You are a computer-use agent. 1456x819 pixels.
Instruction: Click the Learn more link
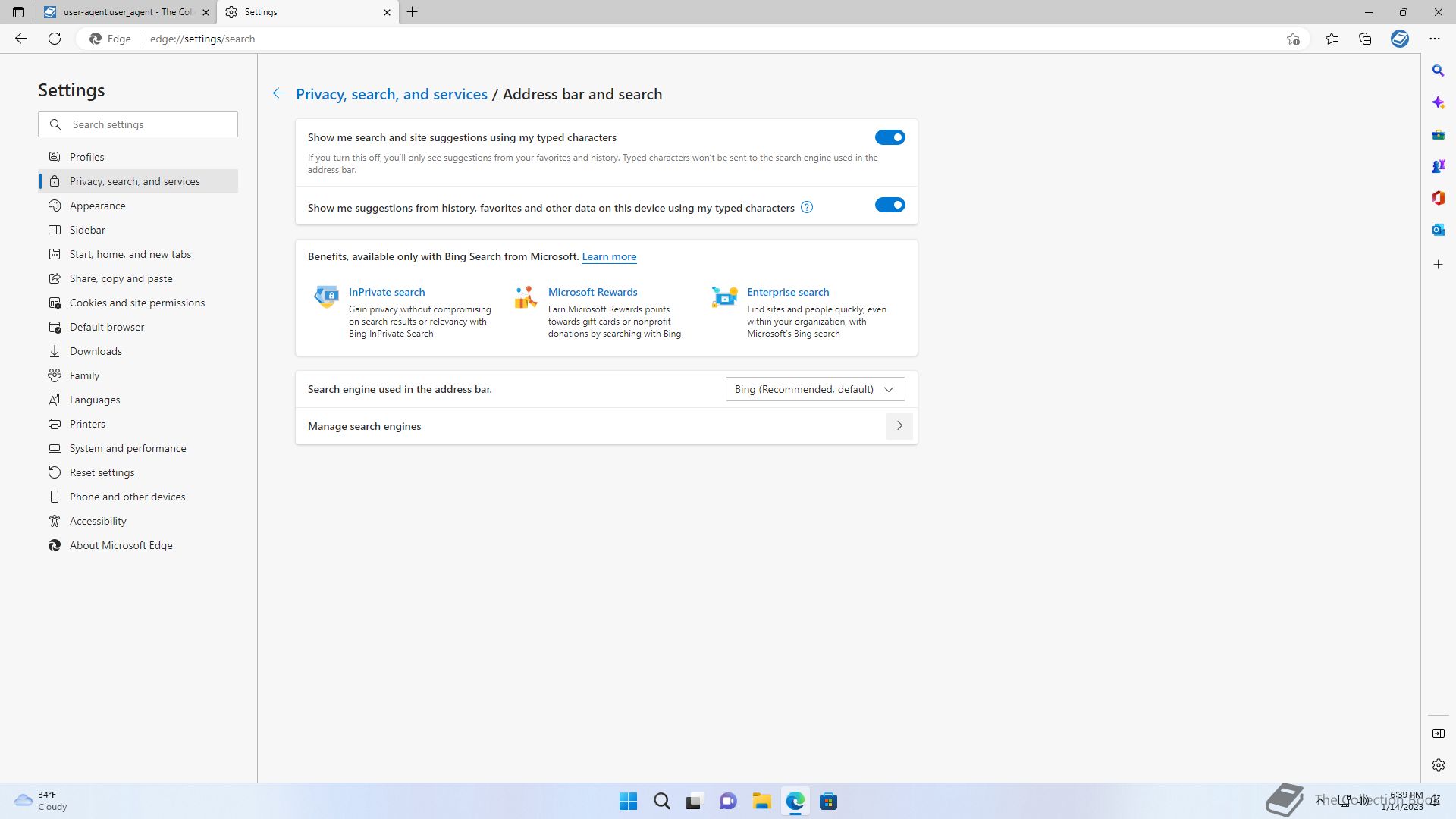(609, 256)
